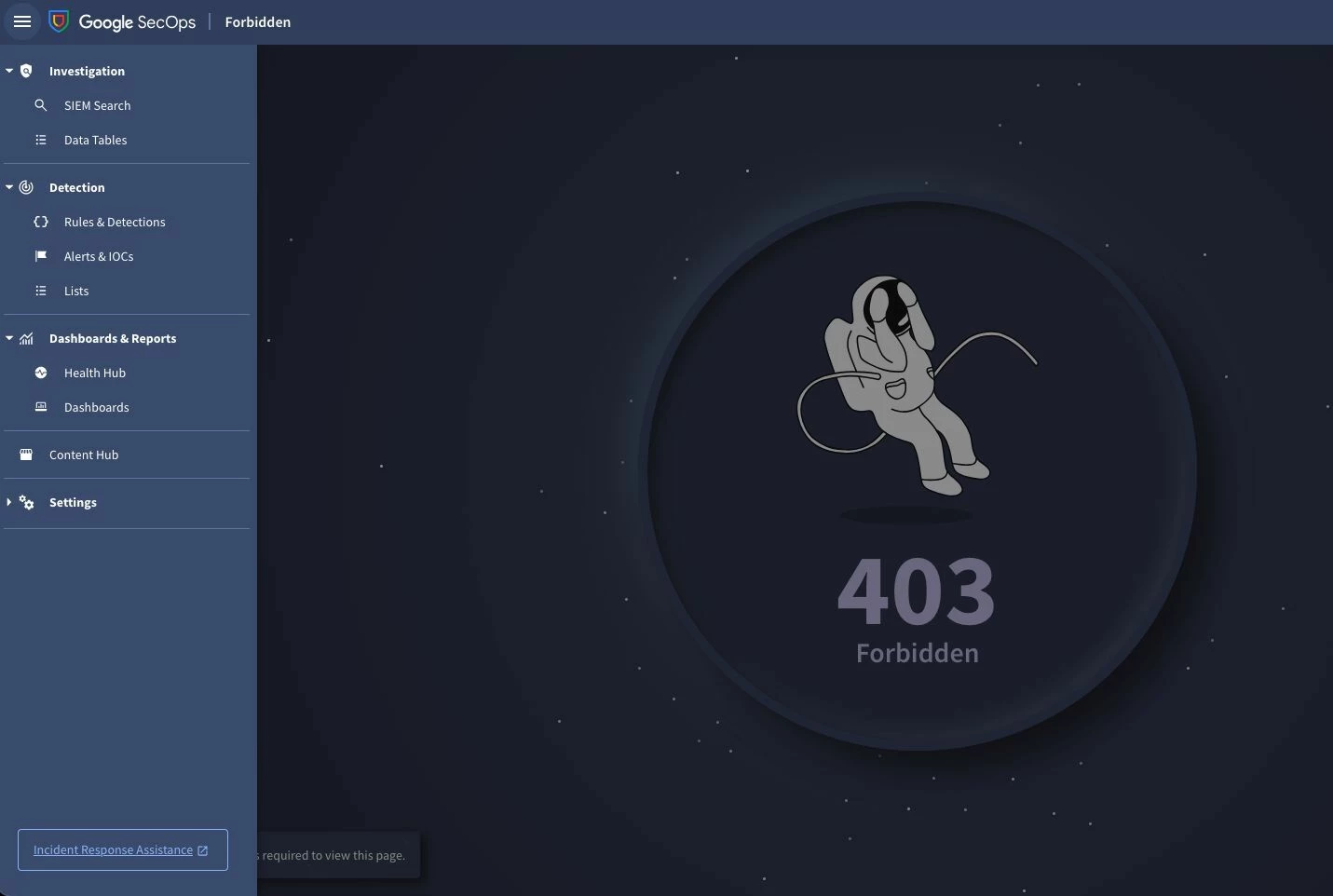Click the Alerts & IOCs flag icon
1333x896 pixels.
(x=41, y=256)
